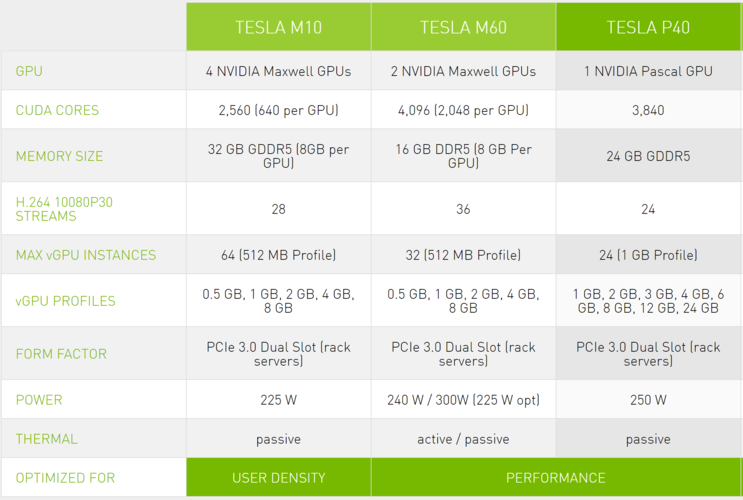This screenshot has width=743, height=500.
Task: Click the '240 W / 300W (225 W opt)' cell
Action: (463, 400)
